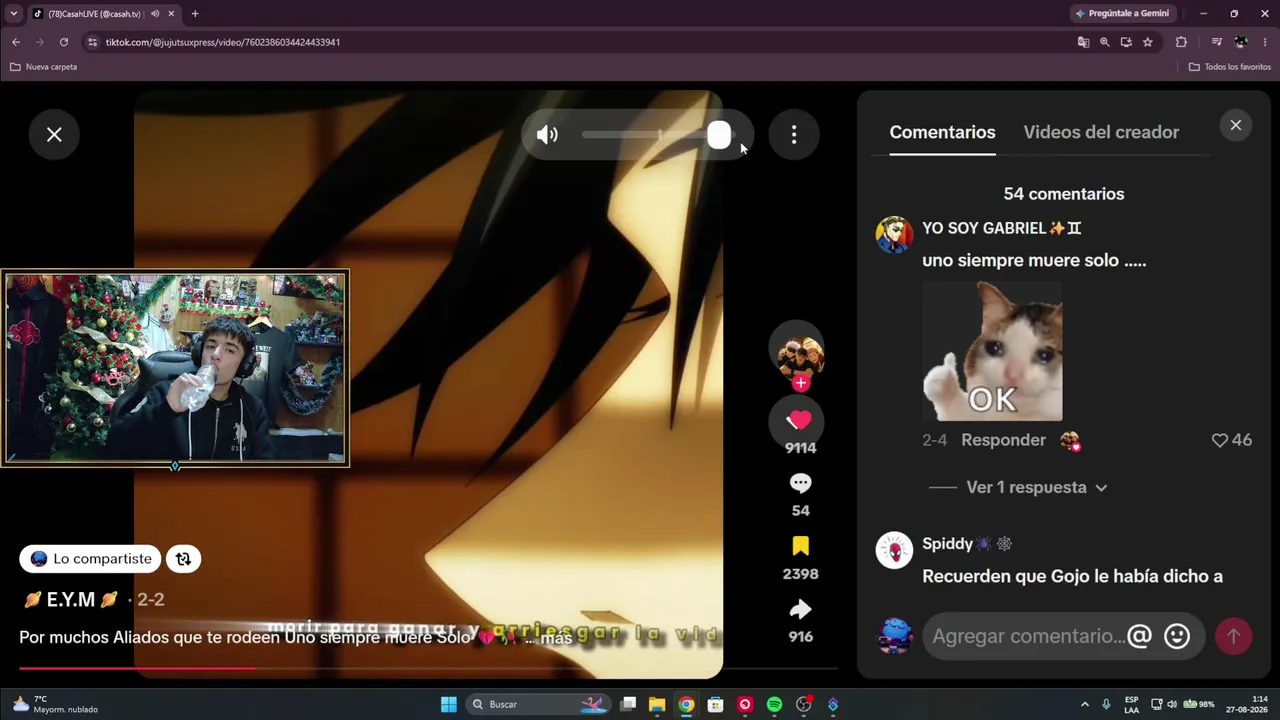Image resolution: width=1280 pixels, height=720 pixels.
Task: View site information for tiktok.com
Action: [x=92, y=42]
